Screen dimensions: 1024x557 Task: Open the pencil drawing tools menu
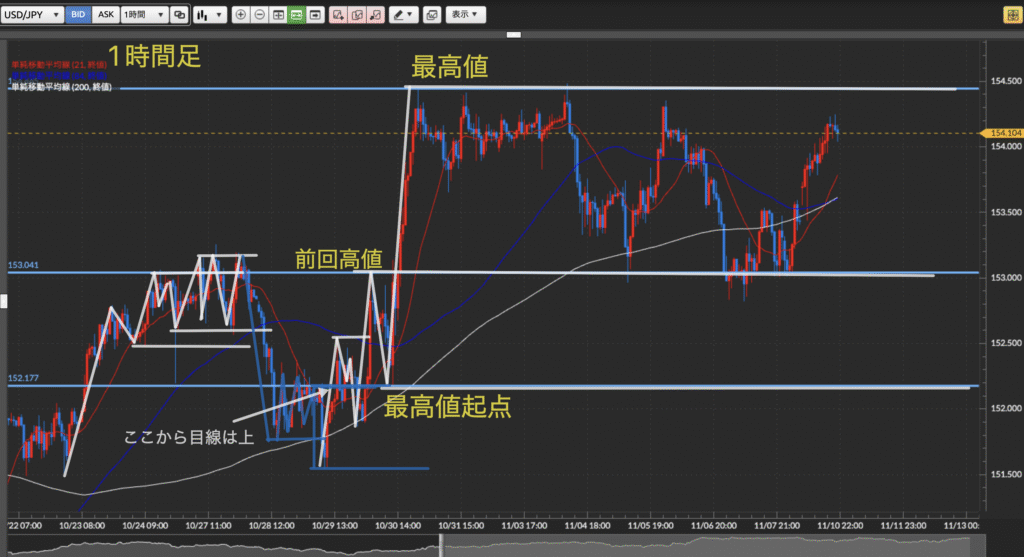pos(403,15)
